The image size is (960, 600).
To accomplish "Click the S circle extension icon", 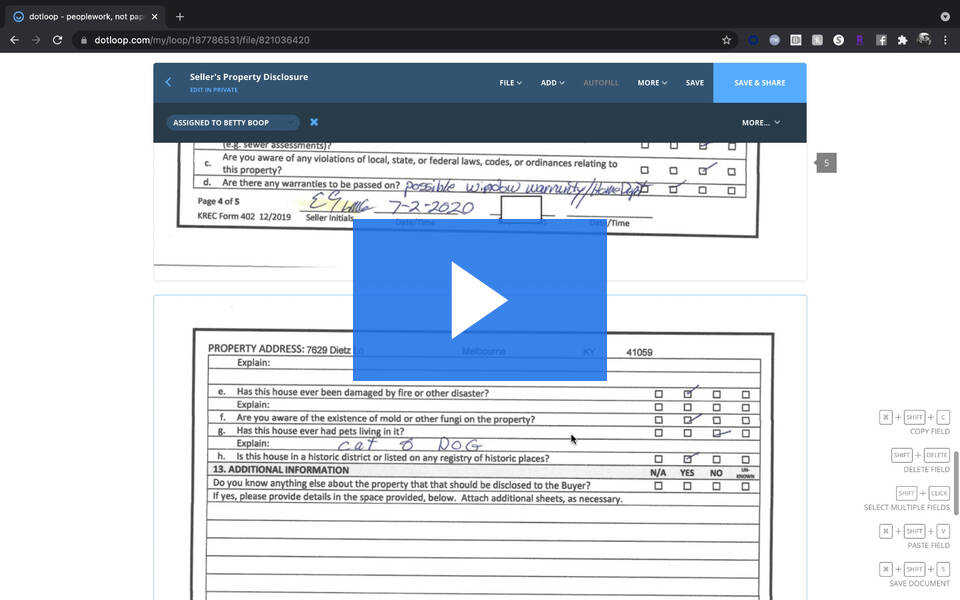I will [839, 40].
